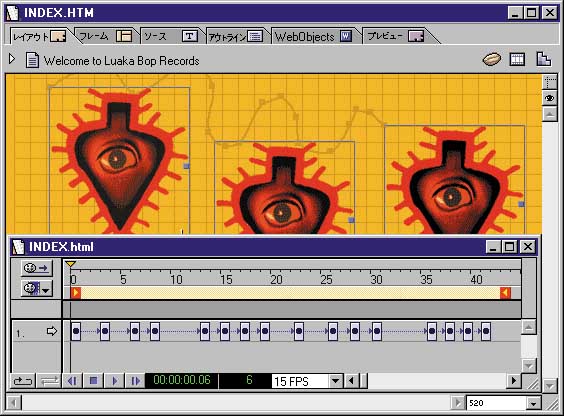Click the autoplay actions button in the timeline
This screenshot has height=416, width=564.
pyautogui.click(x=37, y=268)
